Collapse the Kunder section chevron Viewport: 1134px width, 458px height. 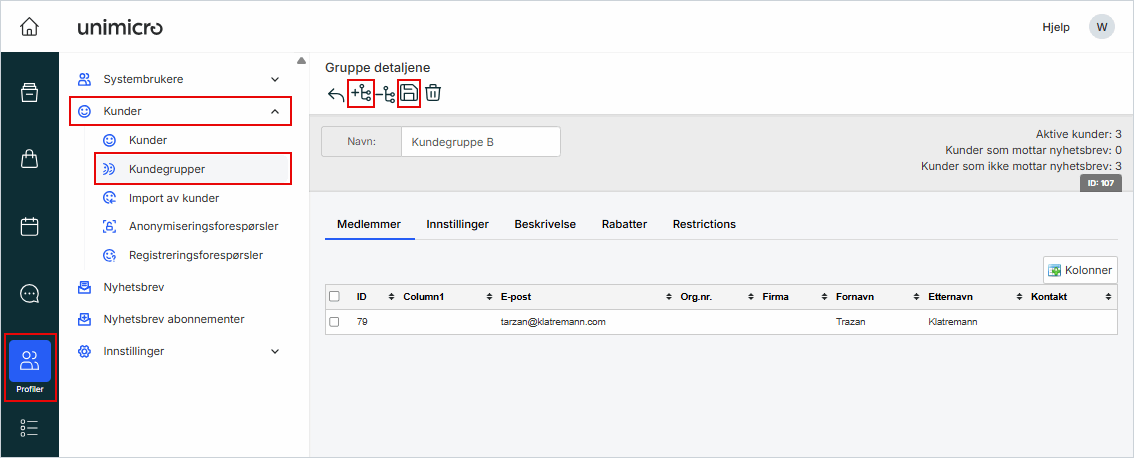coord(275,111)
